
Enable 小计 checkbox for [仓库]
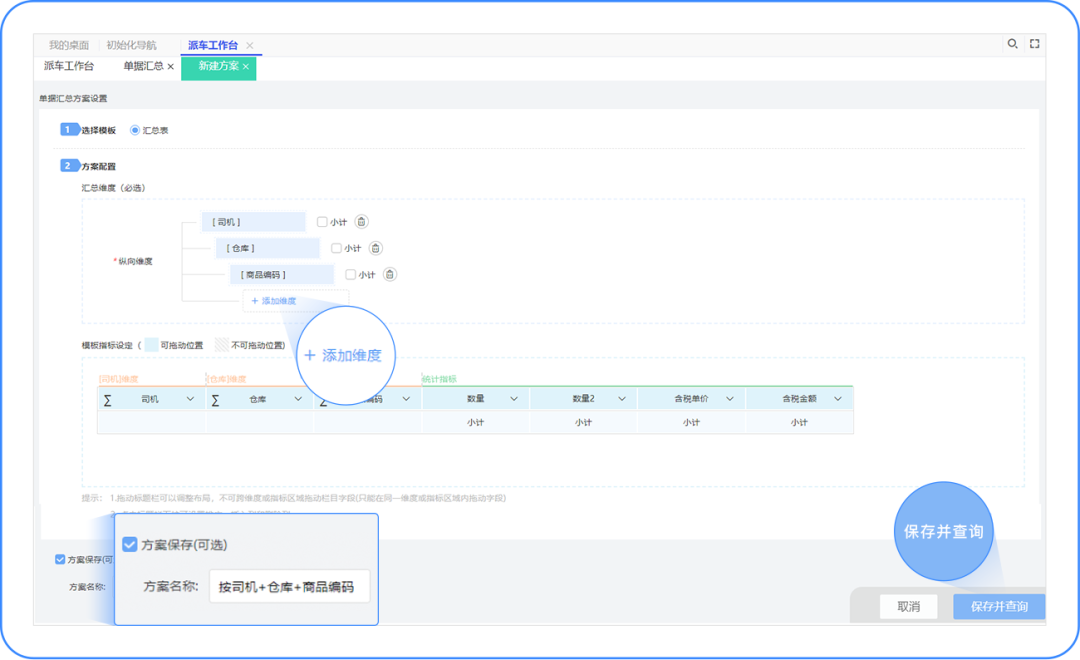tap(336, 248)
